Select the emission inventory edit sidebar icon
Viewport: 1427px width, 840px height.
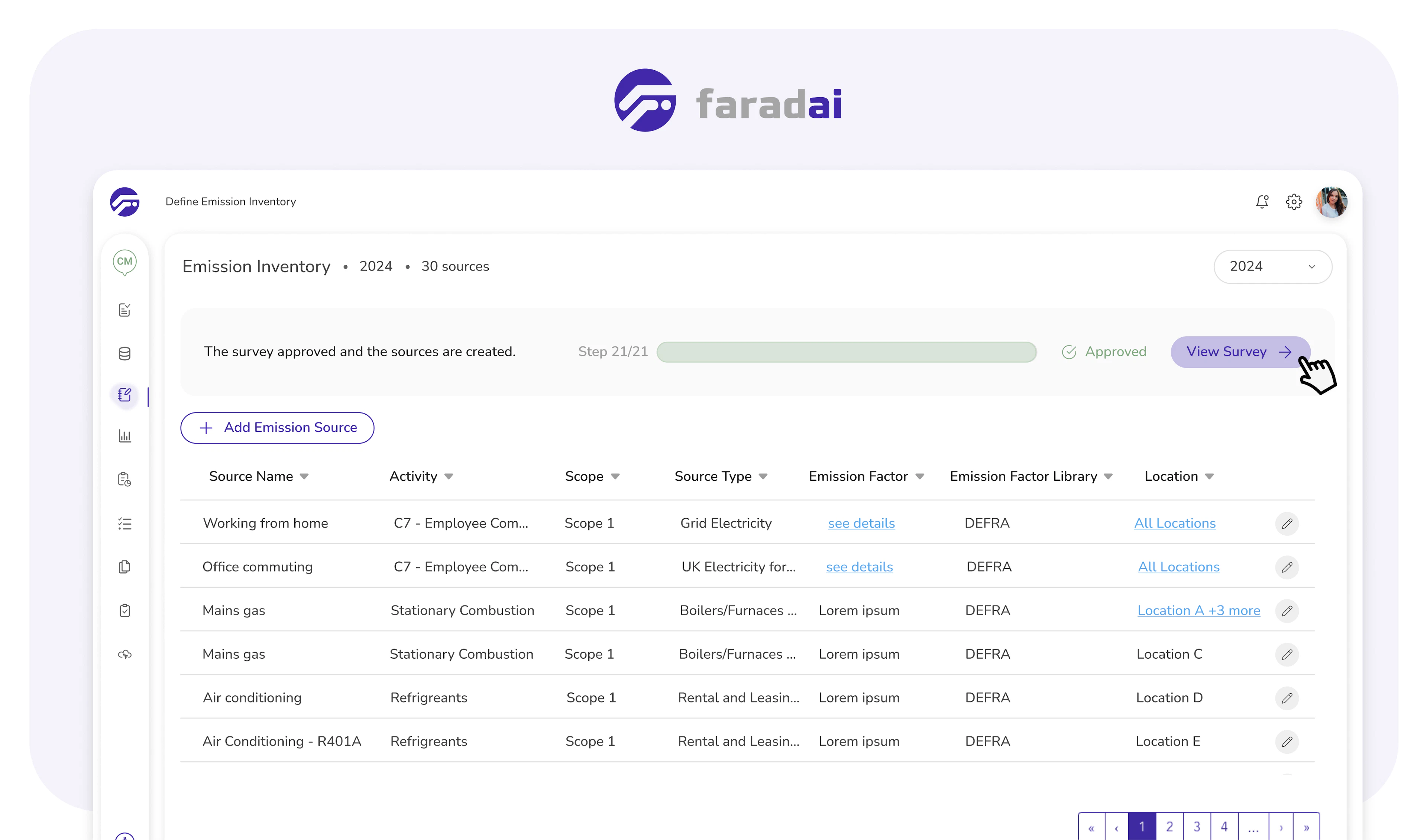click(124, 395)
